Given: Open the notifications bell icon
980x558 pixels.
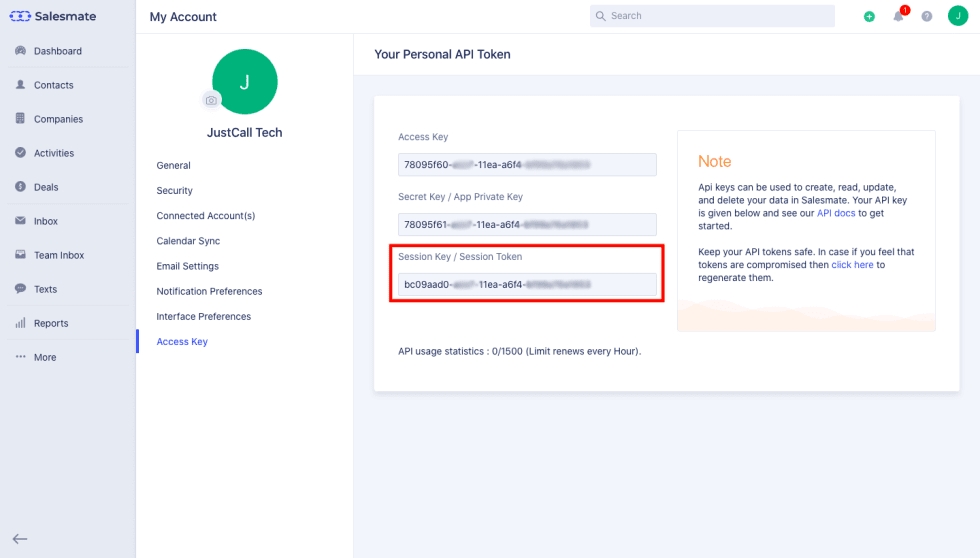Looking at the screenshot, I should pyautogui.click(x=898, y=17).
